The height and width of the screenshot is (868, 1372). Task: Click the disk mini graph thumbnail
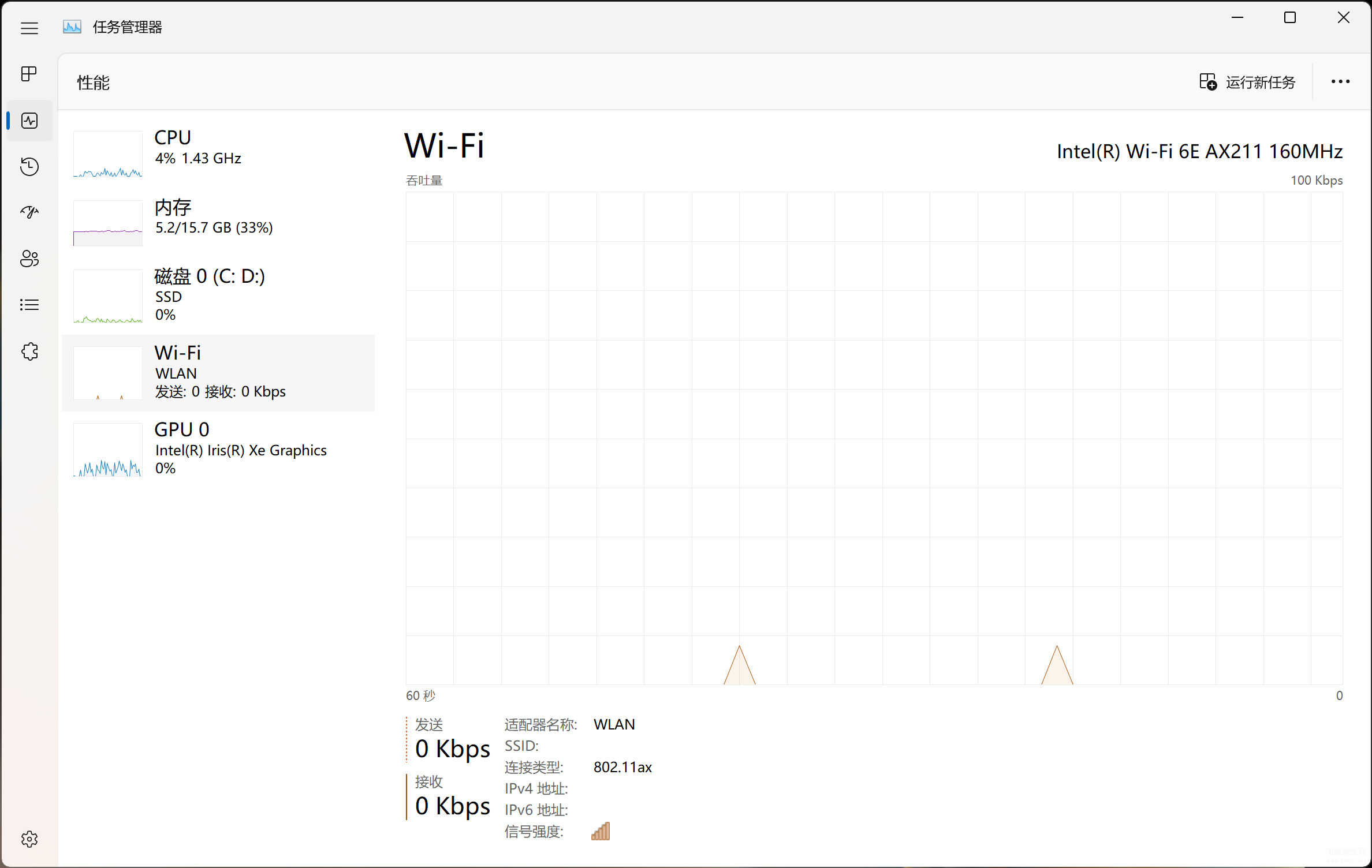108,296
